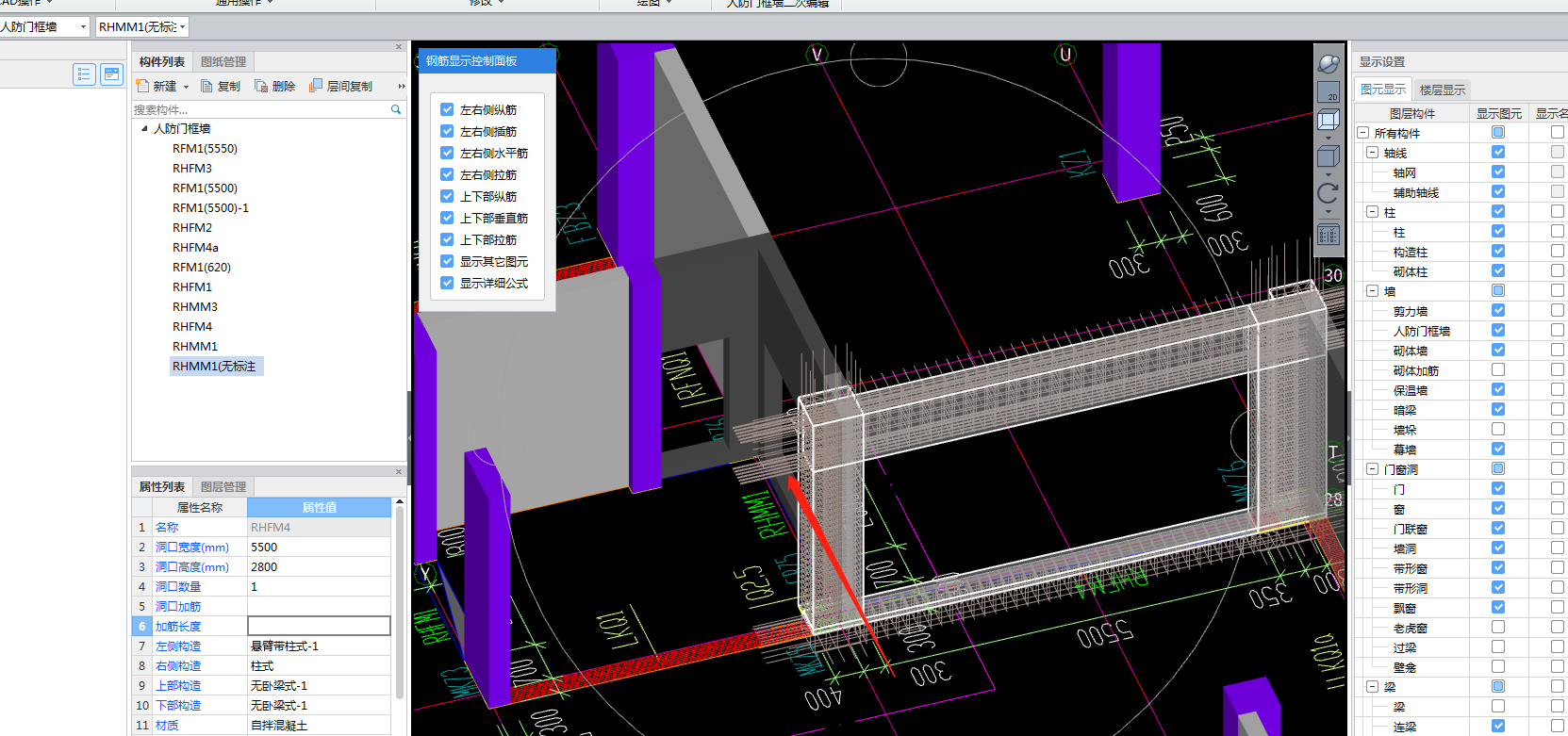Close the 构件列表 panel

coord(399,46)
